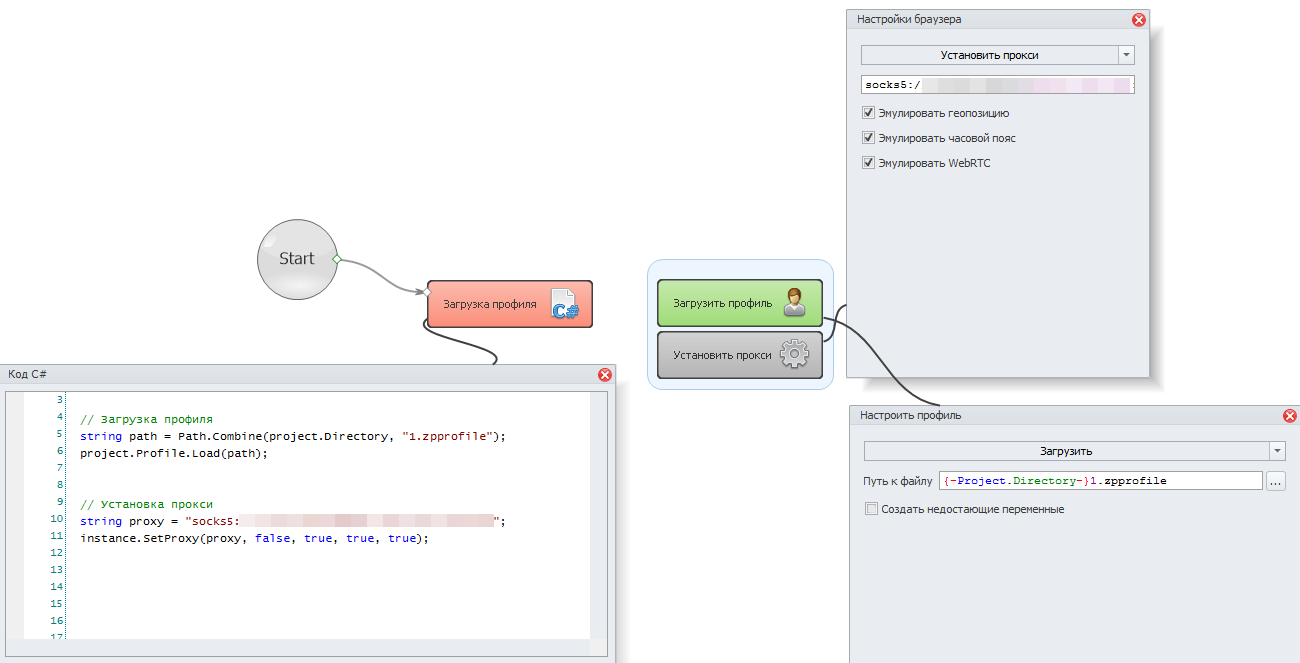
Task: Click the project.Profile.Load(path) code line
Action: 174,453
